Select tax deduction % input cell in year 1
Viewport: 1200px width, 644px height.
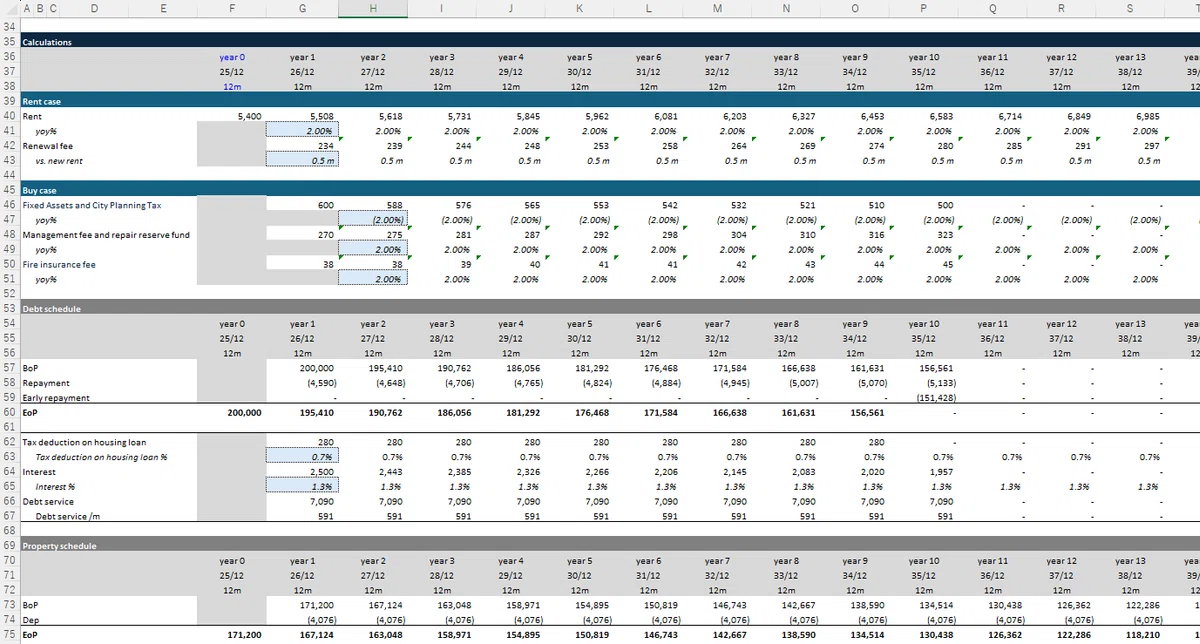[x=303, y=456]
